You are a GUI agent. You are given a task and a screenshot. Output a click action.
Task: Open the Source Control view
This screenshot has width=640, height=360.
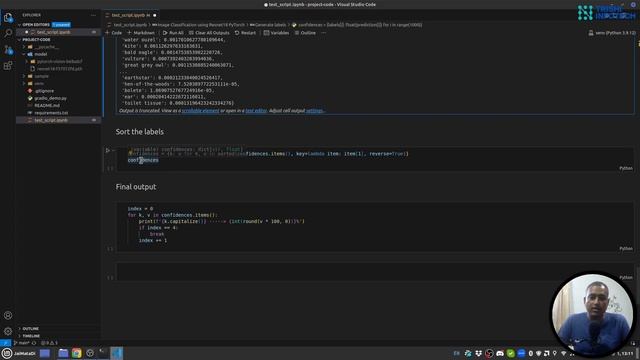point(8,50)
